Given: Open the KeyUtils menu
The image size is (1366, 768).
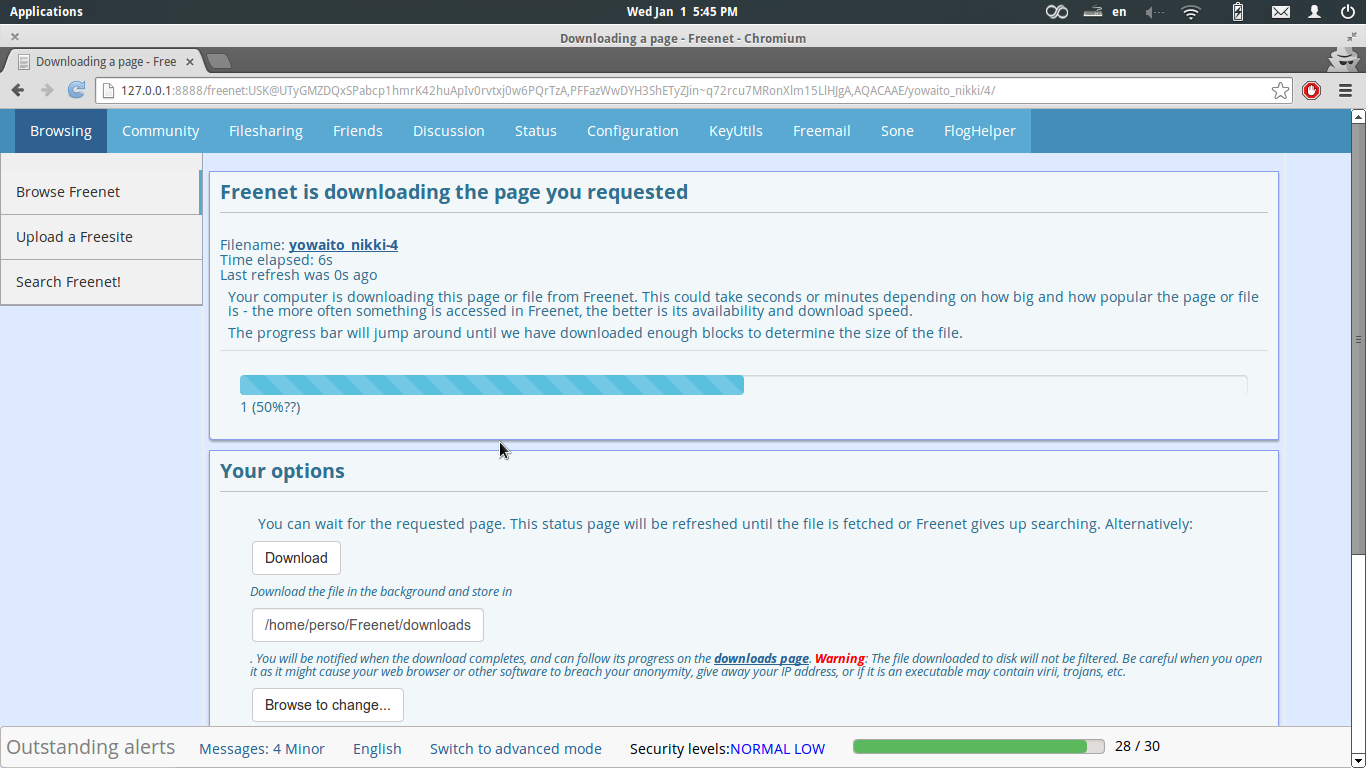Looking at the screenshot, I should tap(736, 131).
